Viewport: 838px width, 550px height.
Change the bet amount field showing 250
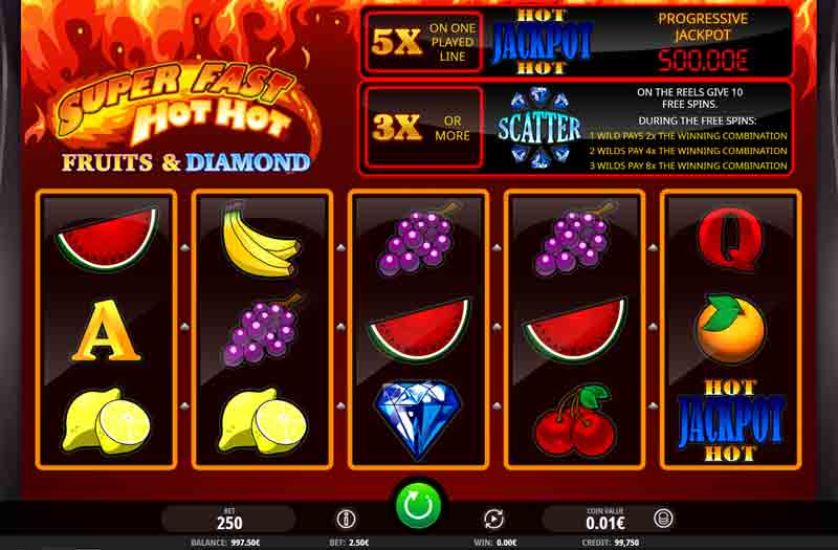click(229, 518)
